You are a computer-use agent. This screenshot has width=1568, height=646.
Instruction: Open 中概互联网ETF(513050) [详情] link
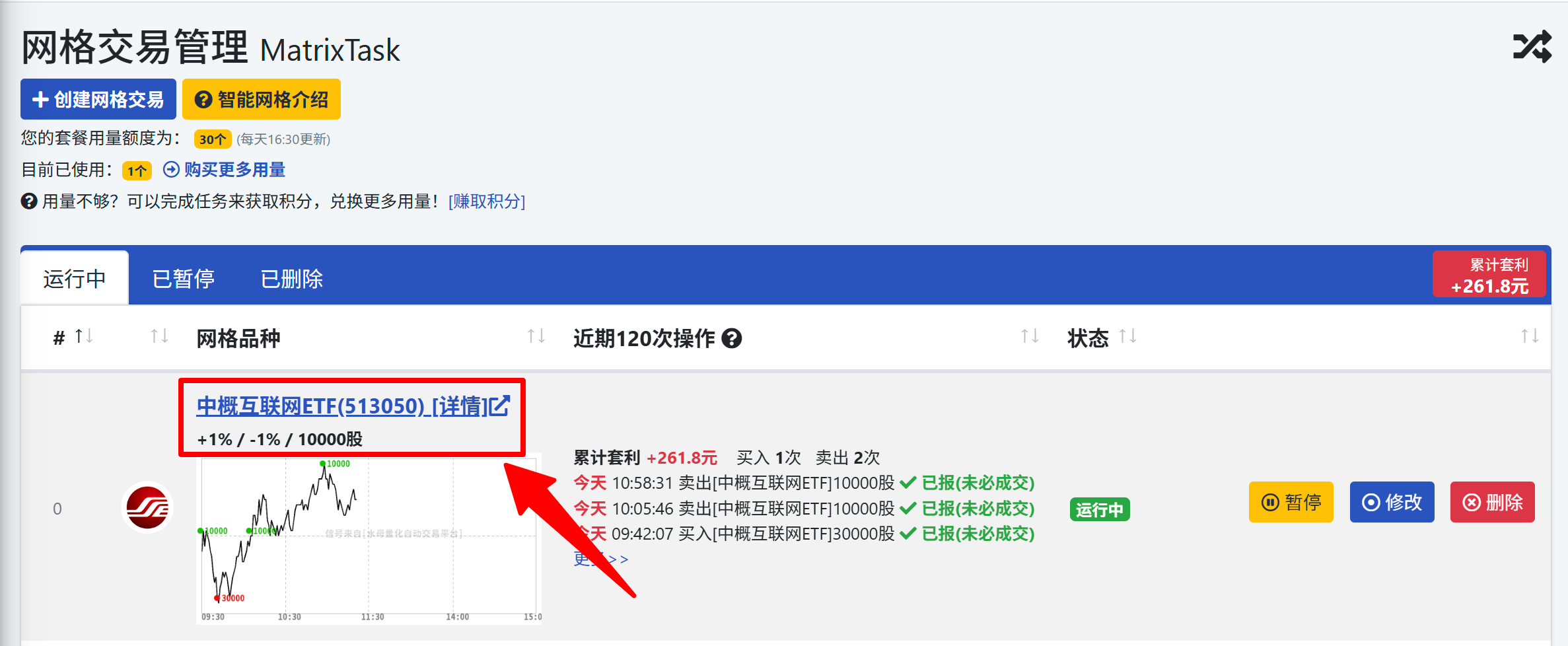pos(353,406)
